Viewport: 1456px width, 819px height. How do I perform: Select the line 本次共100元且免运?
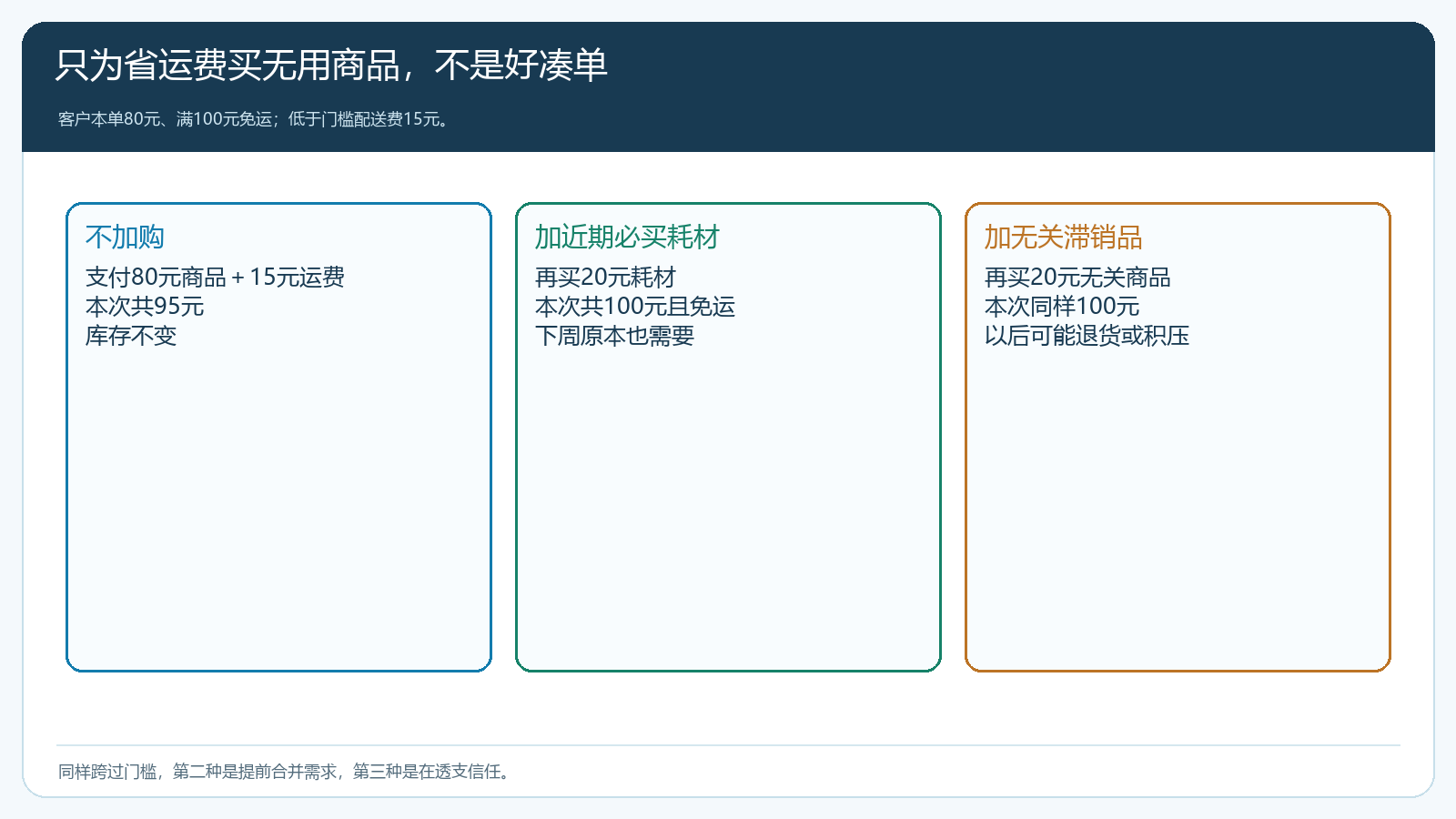point(635,307)
